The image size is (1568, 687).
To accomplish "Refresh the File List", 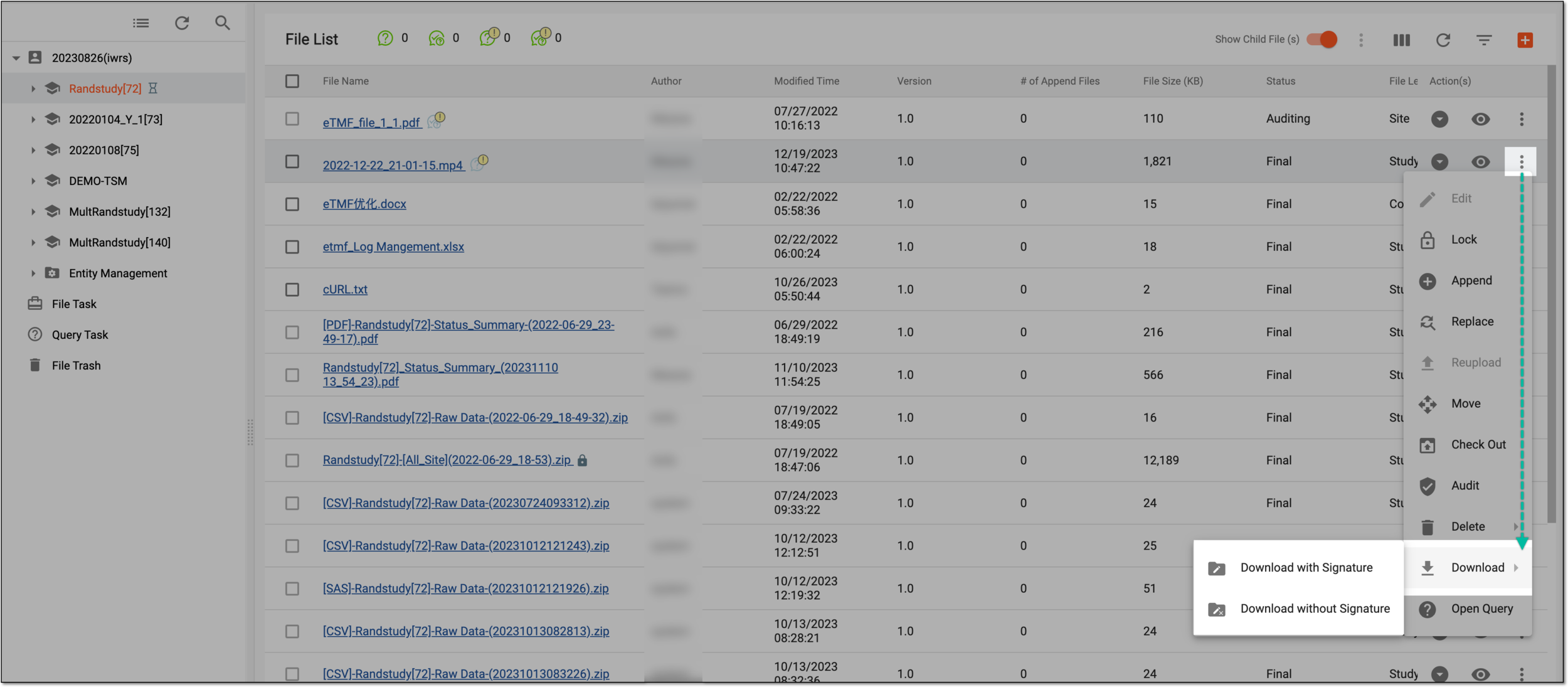I will click(x=1443, y=40).
